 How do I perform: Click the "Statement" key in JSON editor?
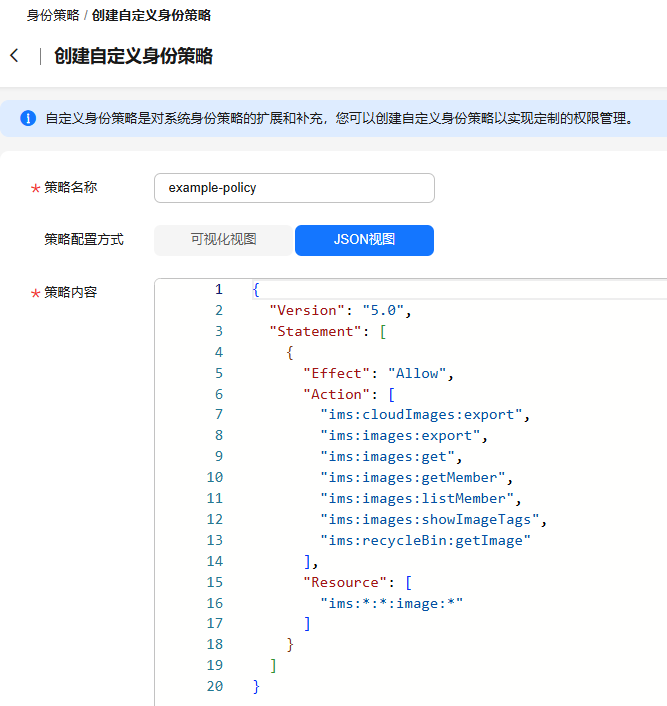(315, 331)
